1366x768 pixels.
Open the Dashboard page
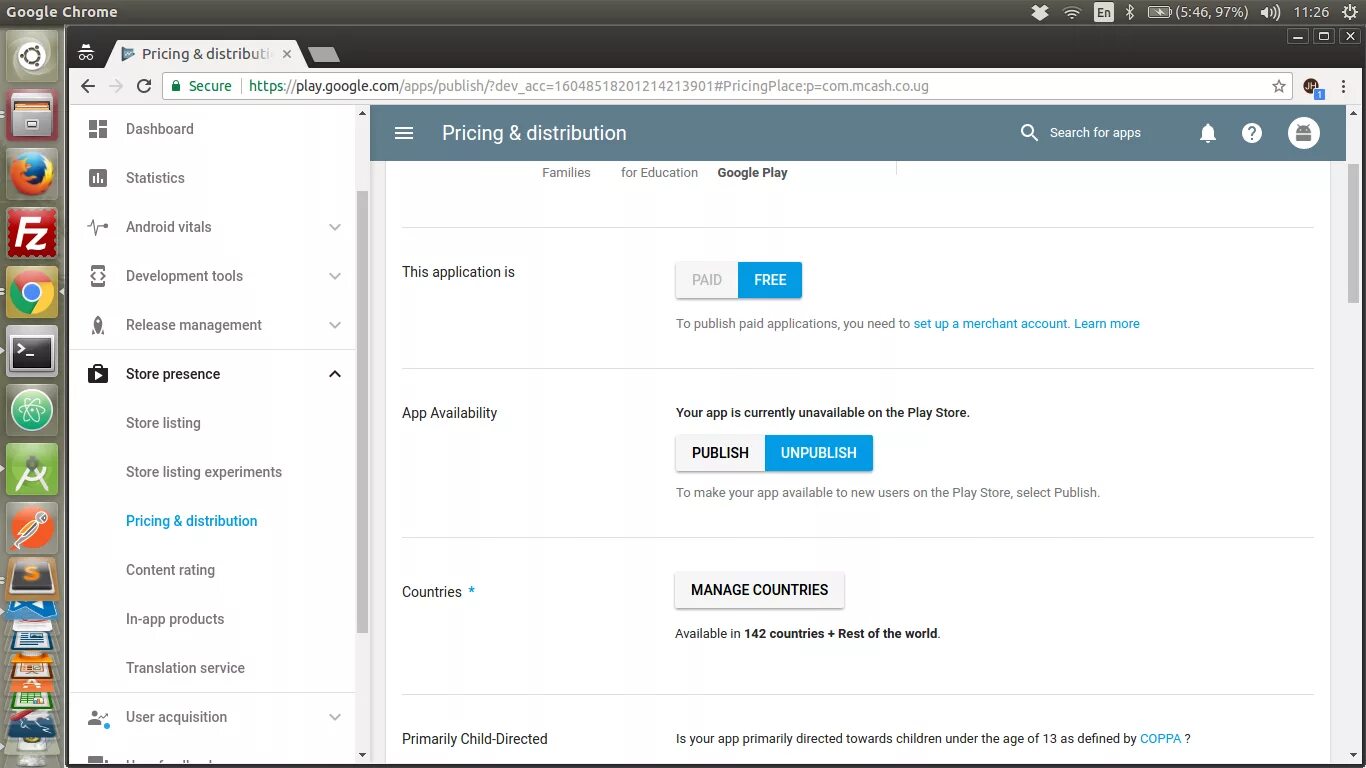coord(160,129)
